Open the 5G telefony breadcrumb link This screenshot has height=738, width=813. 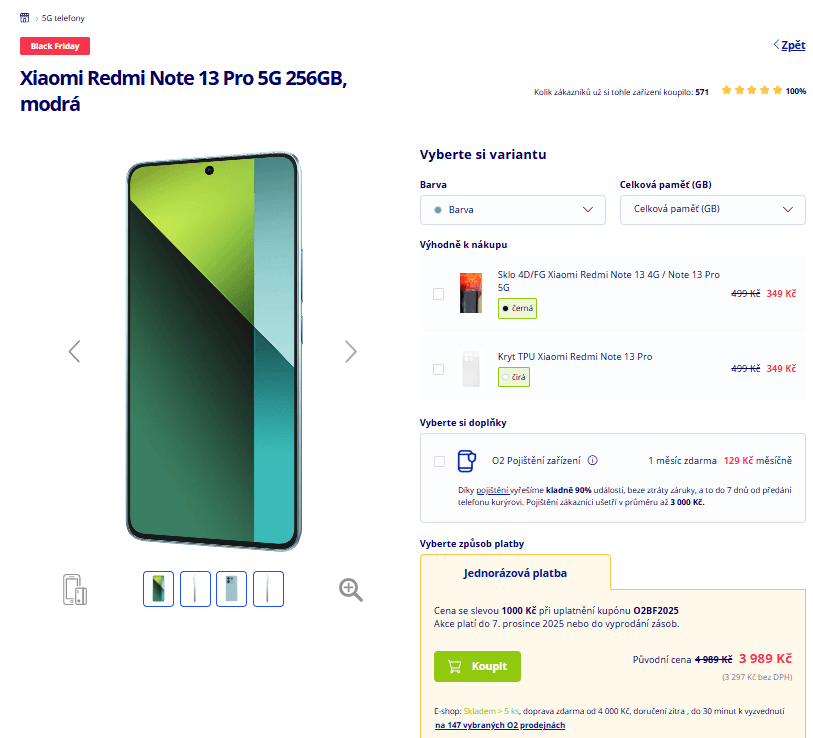[62, 17]
